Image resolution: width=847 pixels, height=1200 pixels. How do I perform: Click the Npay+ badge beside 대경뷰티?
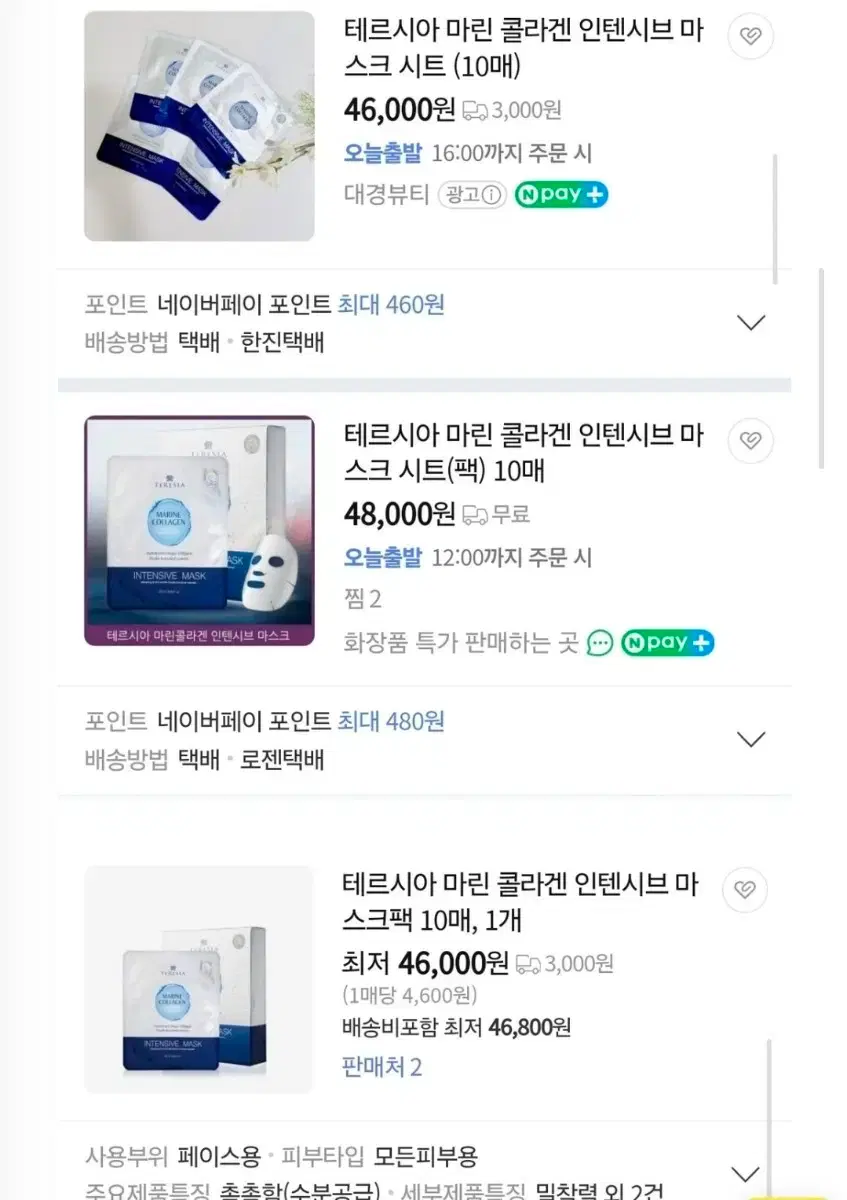562,195
